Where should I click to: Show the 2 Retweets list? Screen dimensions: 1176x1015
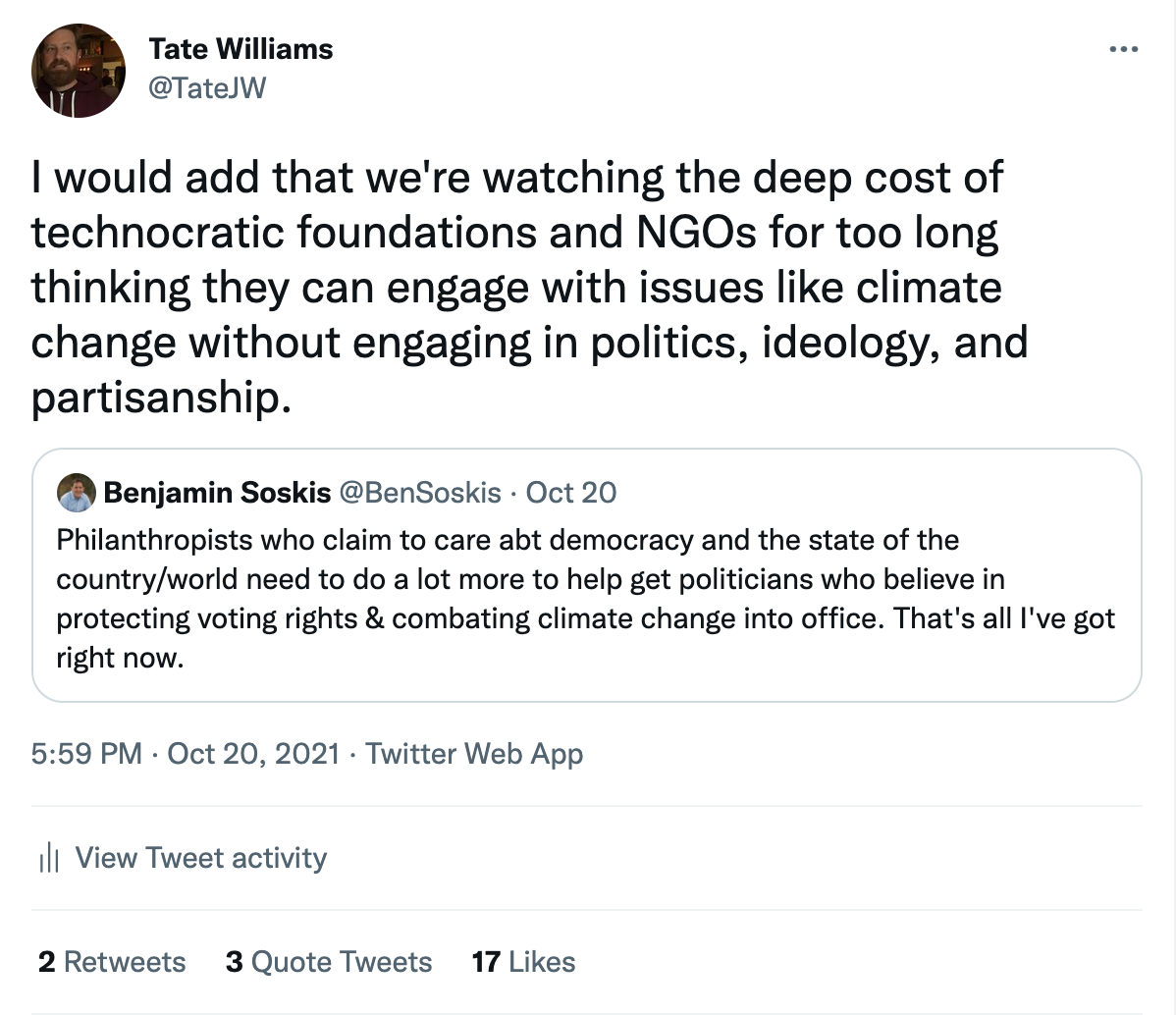point(112,962)
